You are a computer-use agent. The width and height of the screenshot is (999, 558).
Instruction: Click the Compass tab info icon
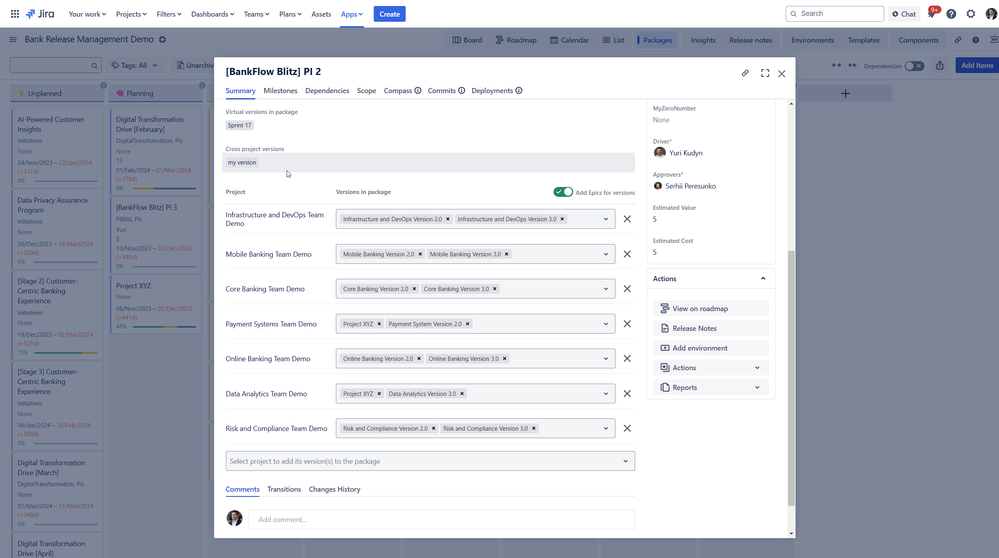[x=418, y=90]
